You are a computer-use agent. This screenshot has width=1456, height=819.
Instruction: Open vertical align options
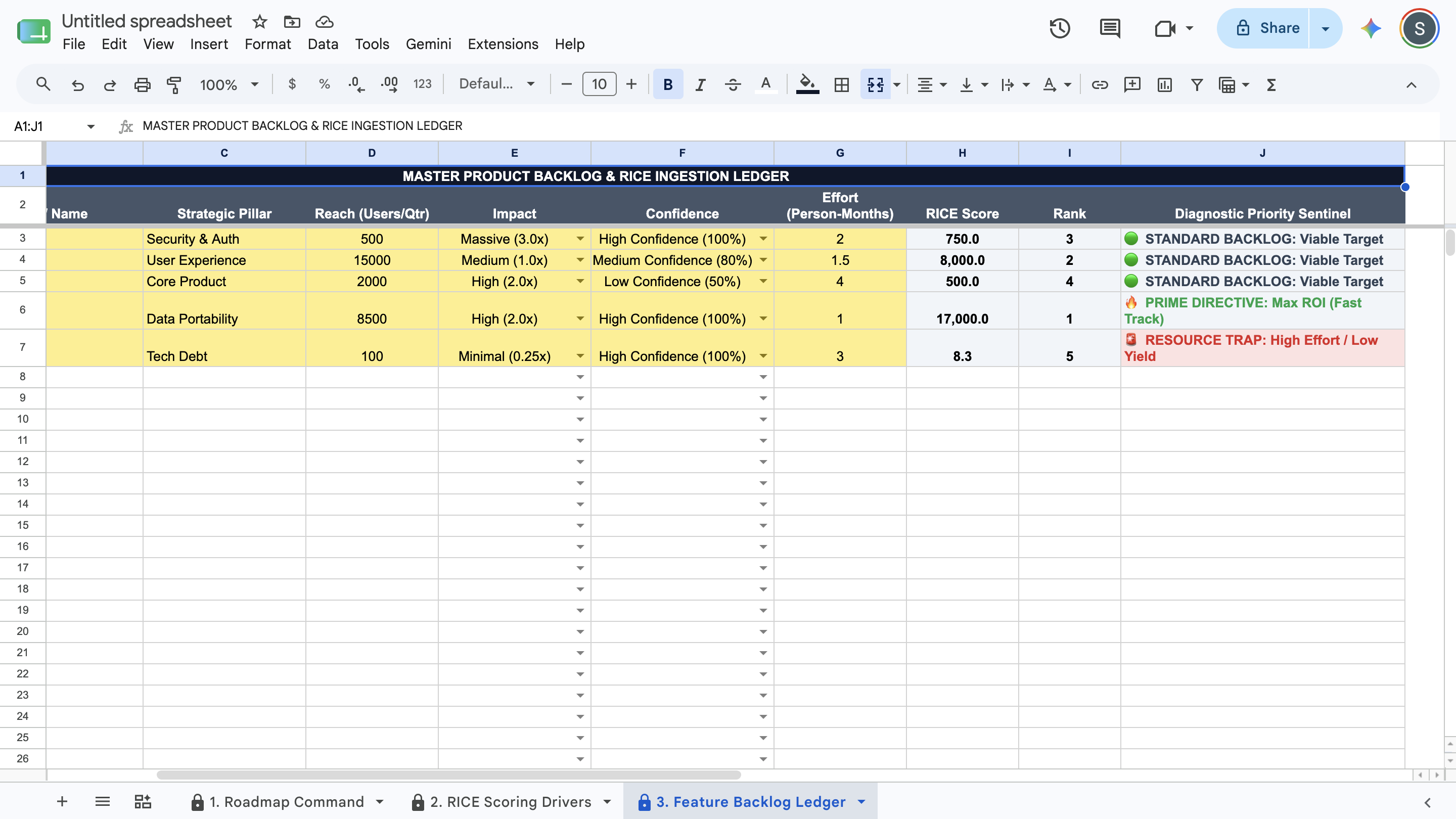click(973, 85)
